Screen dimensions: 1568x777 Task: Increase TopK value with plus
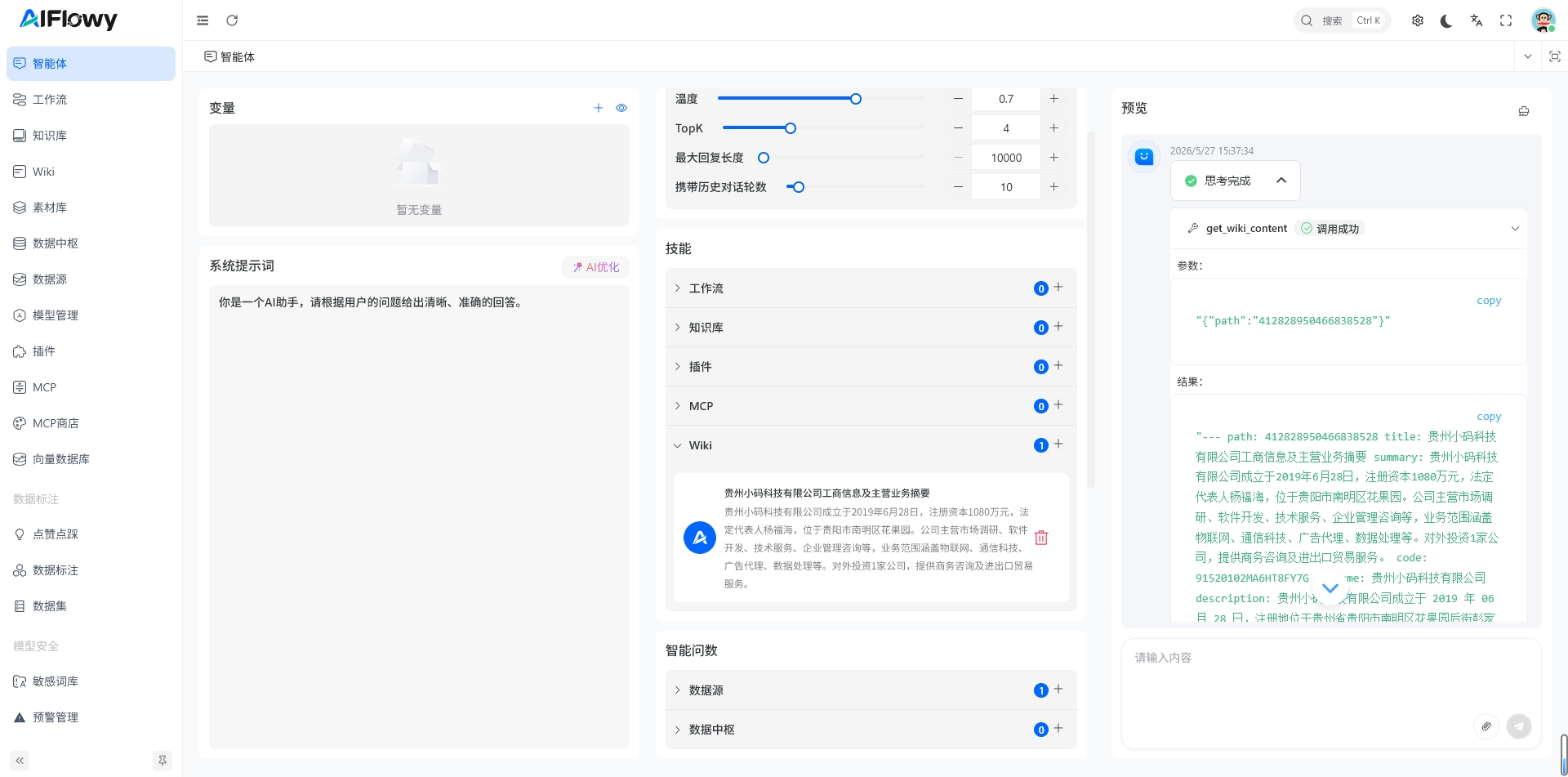click(1053, 128)
